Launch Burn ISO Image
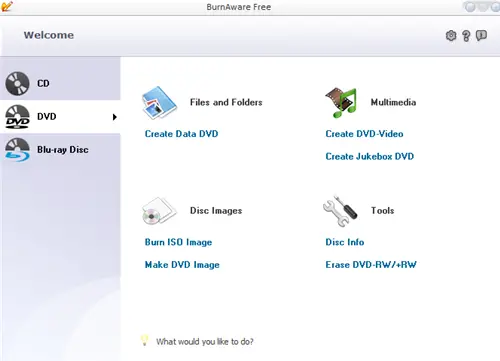 click(x=178, y=242)
